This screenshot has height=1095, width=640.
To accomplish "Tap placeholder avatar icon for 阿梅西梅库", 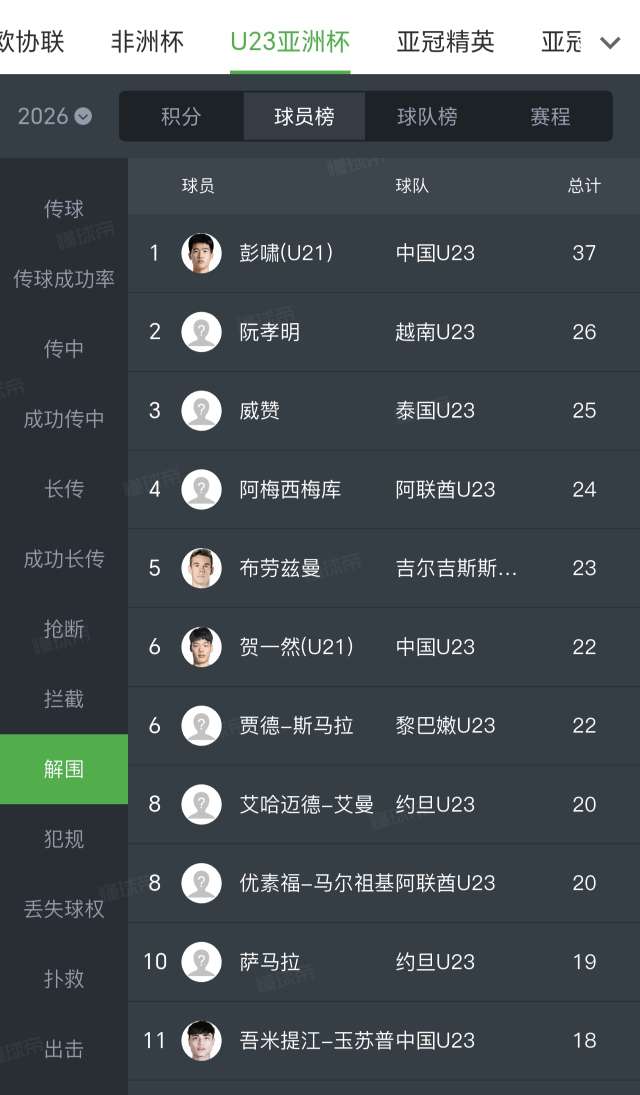I will (x=201, y=489).
